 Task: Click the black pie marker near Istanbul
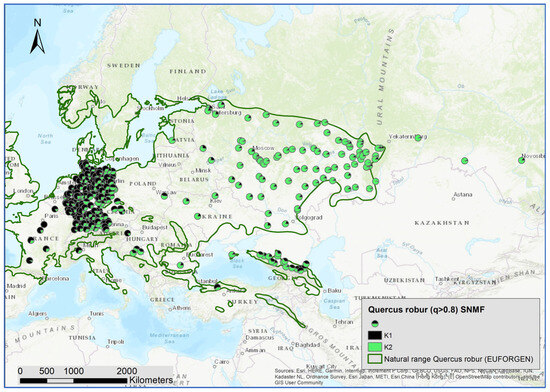point(217,286)
